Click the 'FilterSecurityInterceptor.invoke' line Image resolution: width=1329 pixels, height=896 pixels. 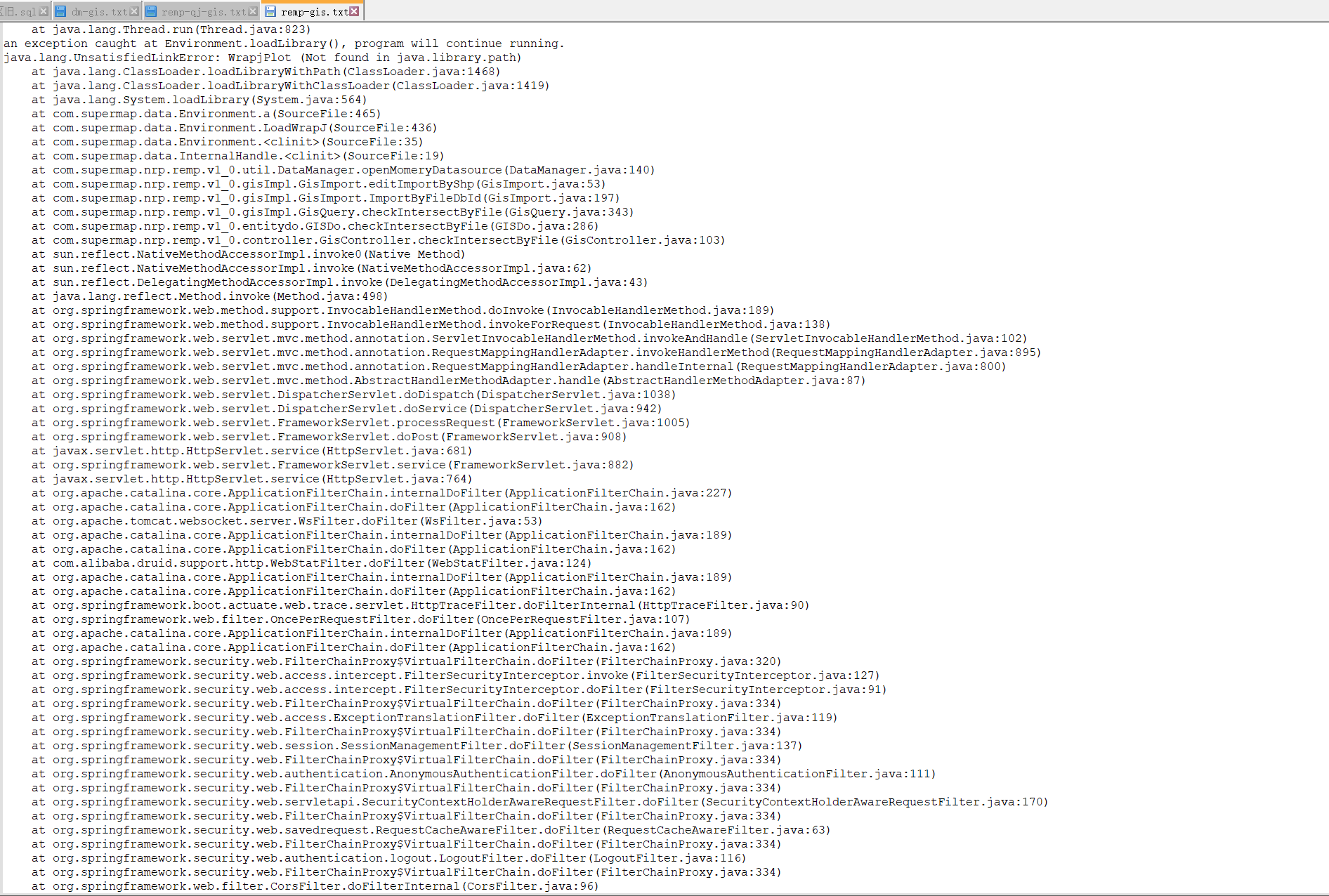(456, 676)
